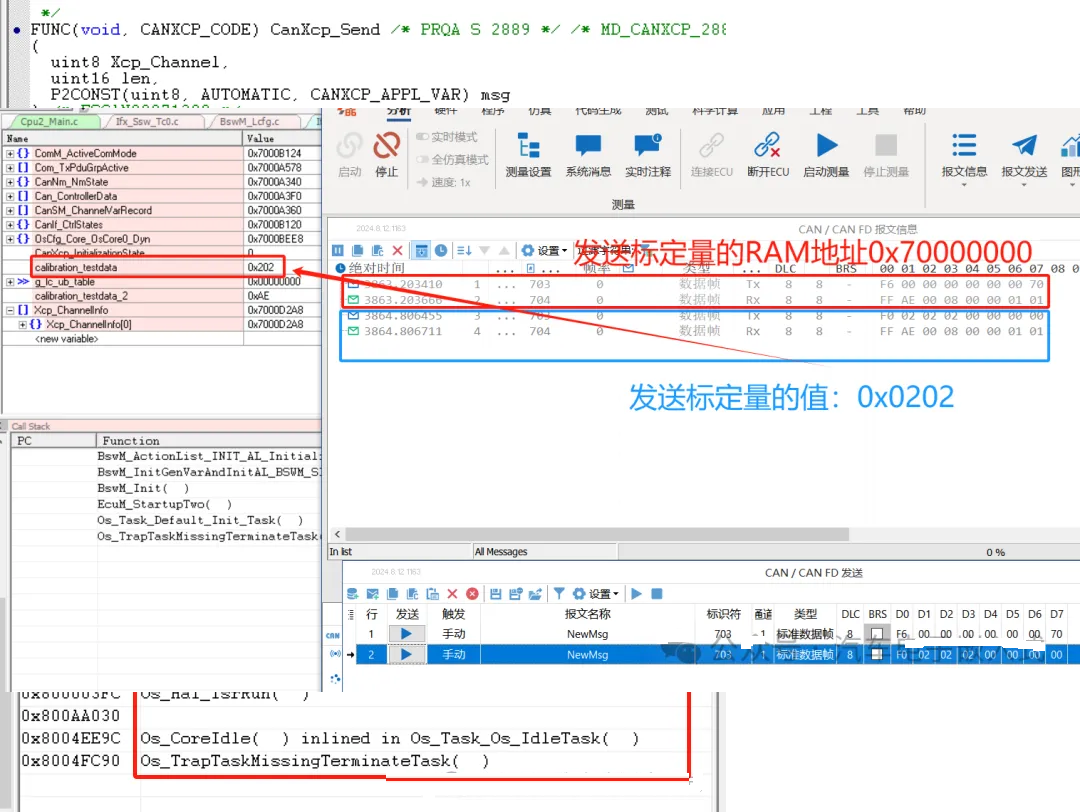Click the add-from-database icon in CAN send toolbar
This screenshot has width=1080, height=812.
tap(353, 594)
